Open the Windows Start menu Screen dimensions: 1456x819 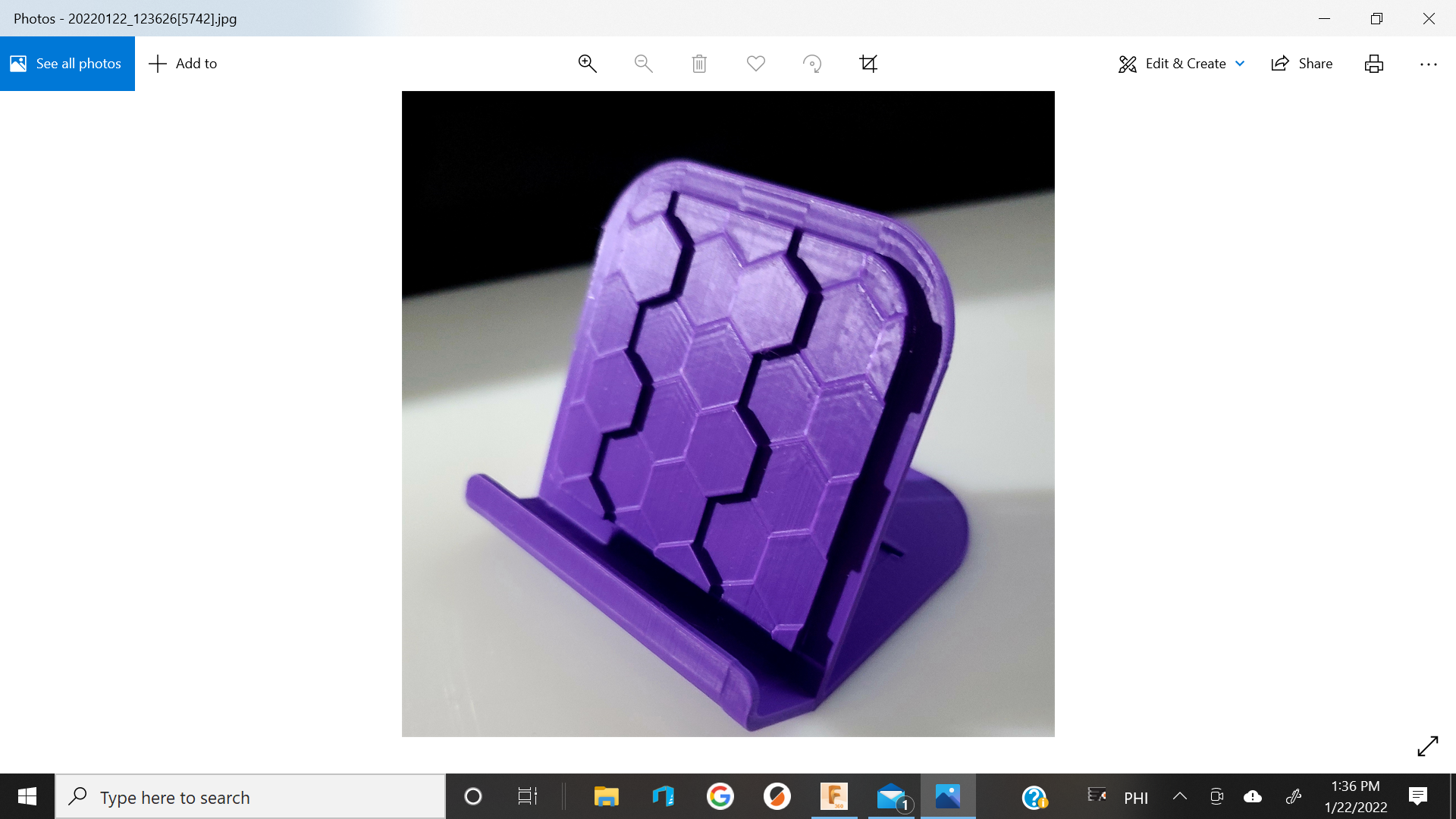tap(27, 797)
